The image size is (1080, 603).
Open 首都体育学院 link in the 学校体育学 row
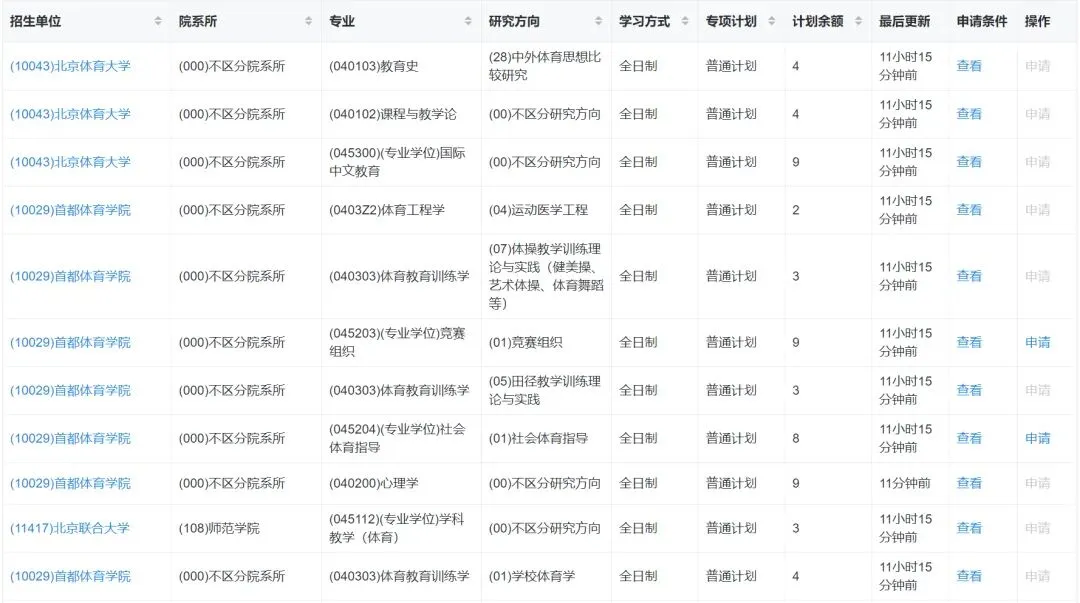pyautogui.click(x=70, y=576)
